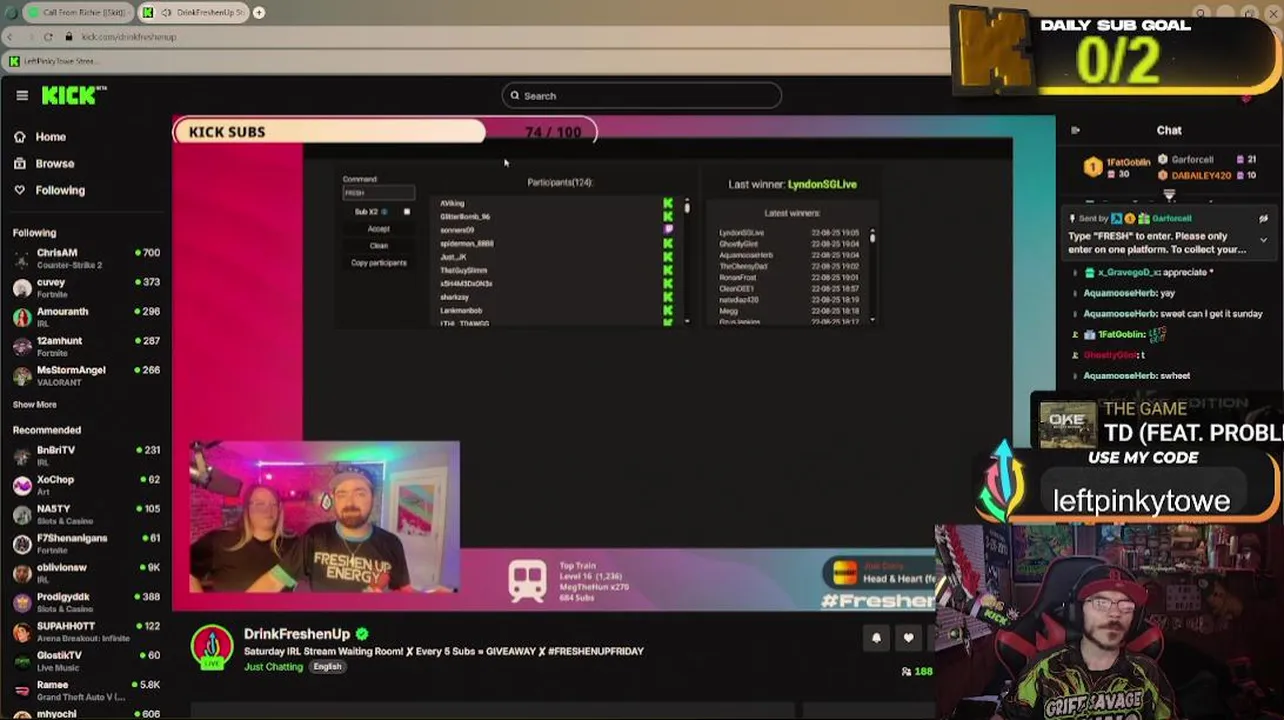Expand Show More following list
Image resolution: width=1284 pixels, height=720 pixels.
click(34, 405)
